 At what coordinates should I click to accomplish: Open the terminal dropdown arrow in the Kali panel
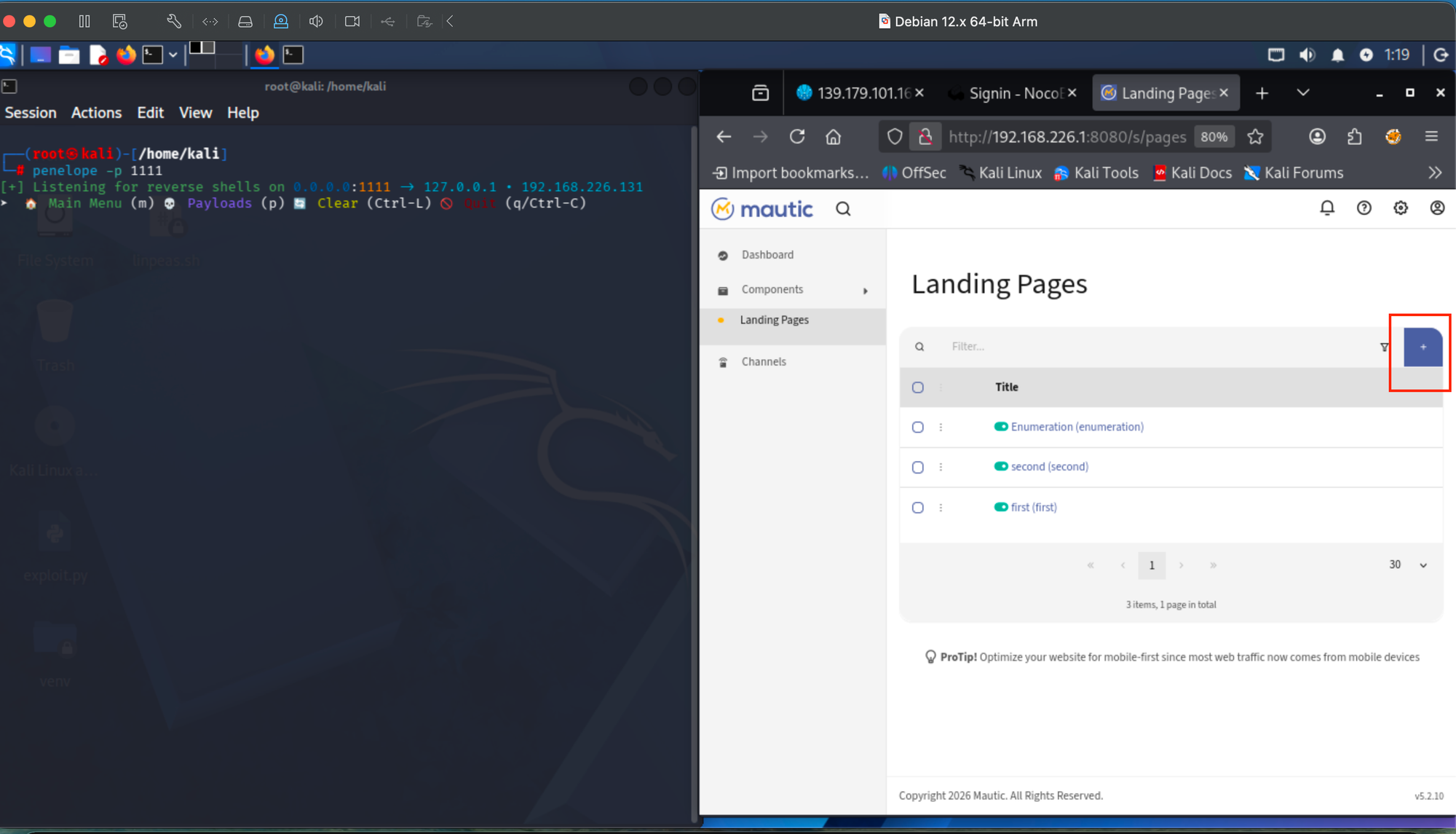pyautogui.click(x=173, y=55)
